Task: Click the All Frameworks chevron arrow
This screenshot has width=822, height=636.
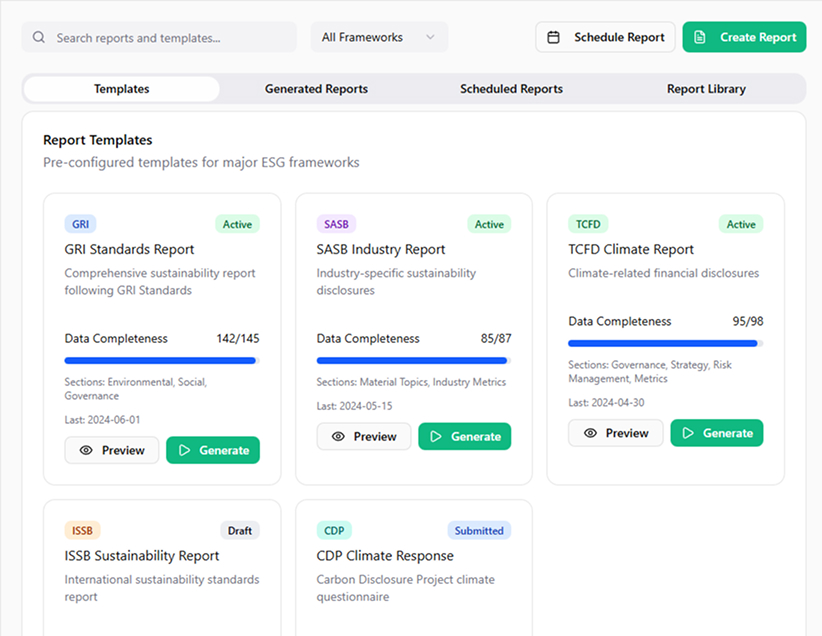Action: click(x=430, y=38)
